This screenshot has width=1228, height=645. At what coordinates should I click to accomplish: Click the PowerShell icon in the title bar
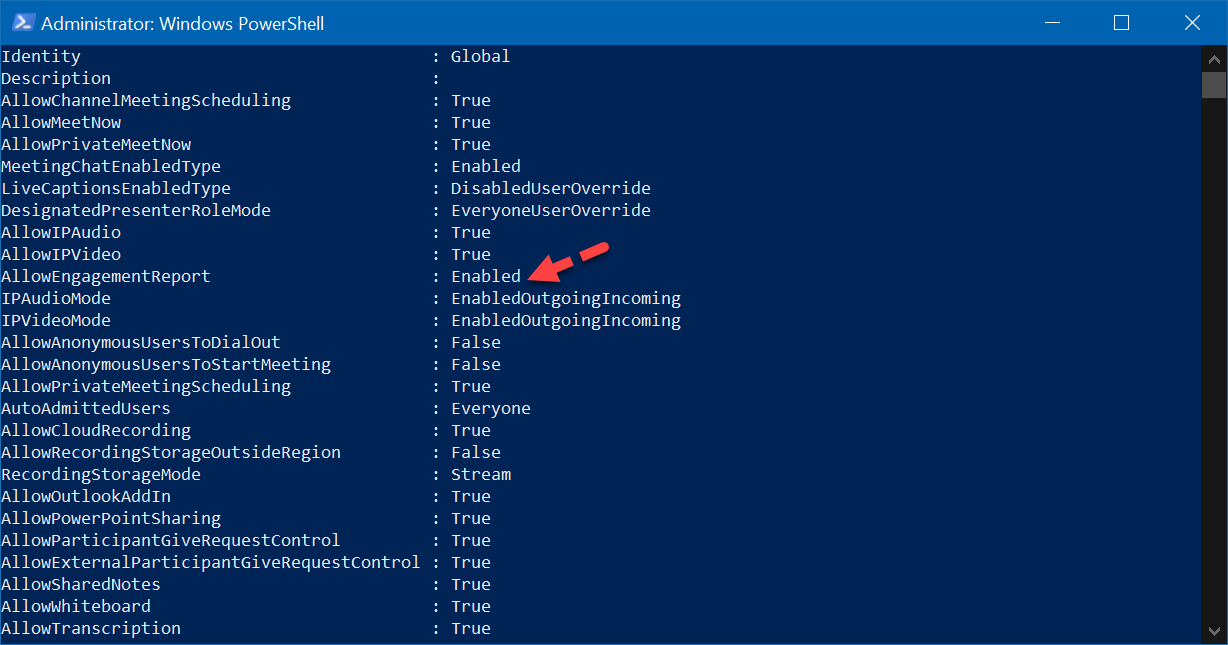(20, 23)
